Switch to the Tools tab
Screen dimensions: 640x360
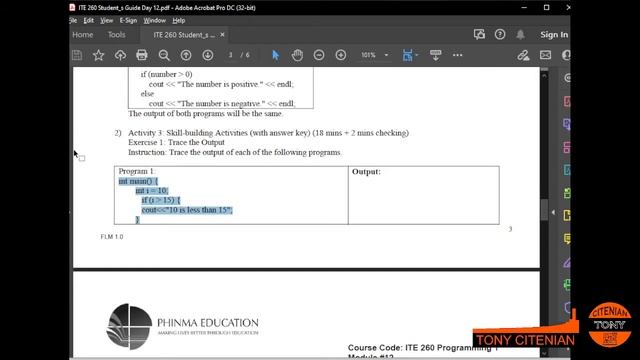(x=117, y=35)
